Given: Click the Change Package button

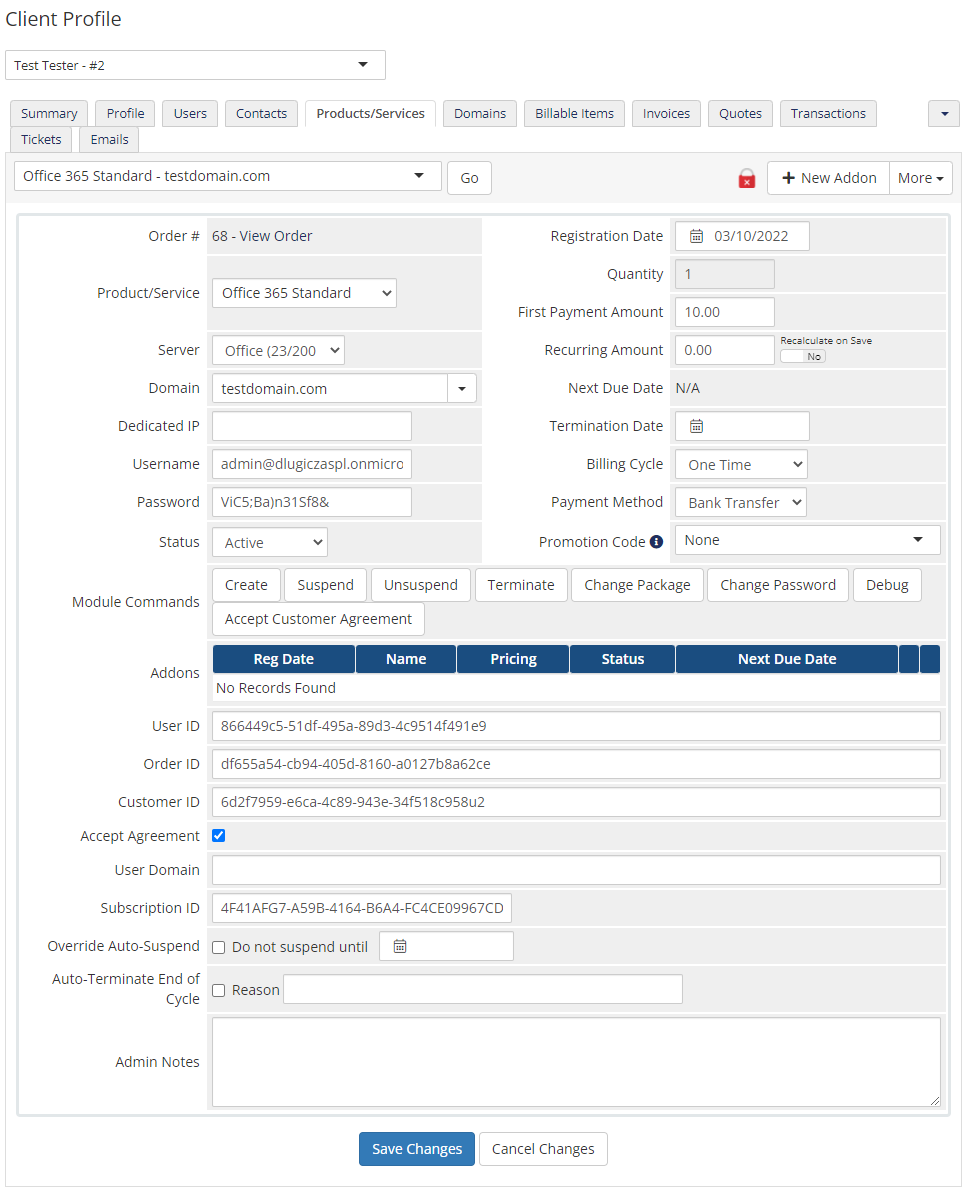Looking at the screenshot, I should 637,585.
